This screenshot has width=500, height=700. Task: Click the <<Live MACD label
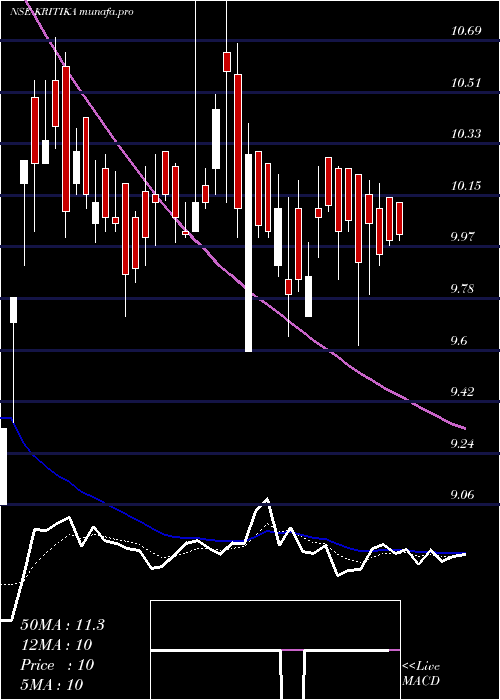coord(421,674)
